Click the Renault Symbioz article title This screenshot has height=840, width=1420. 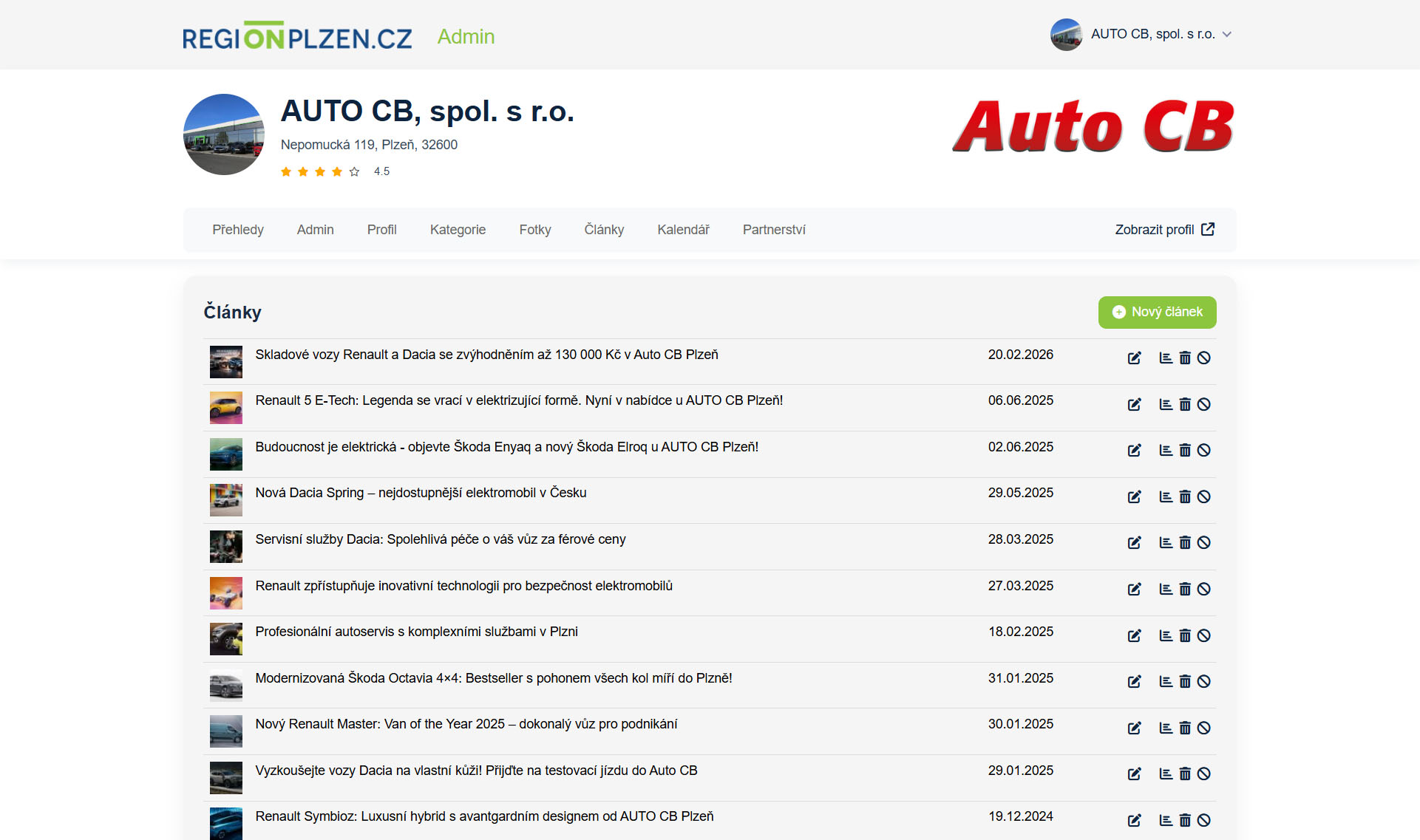[485, 816]
